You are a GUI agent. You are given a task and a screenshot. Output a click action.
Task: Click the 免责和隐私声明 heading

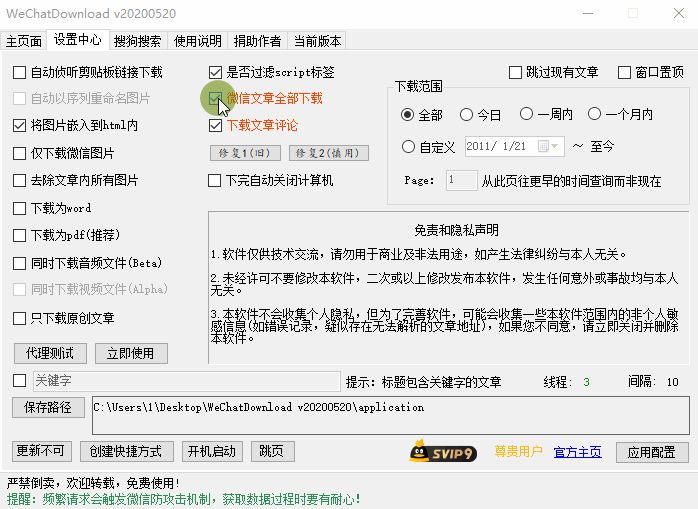[456, 230]
